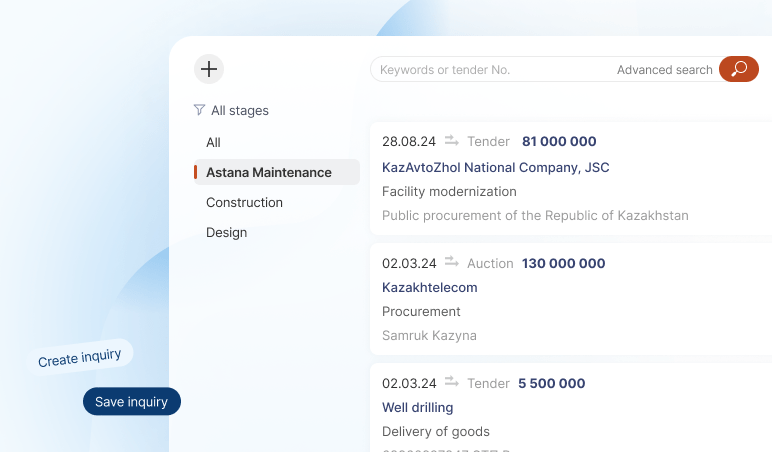The image size is (772, 452).
Task: Click the Save inquiry button
Action: pyautogui.click(x=131, y=402)
